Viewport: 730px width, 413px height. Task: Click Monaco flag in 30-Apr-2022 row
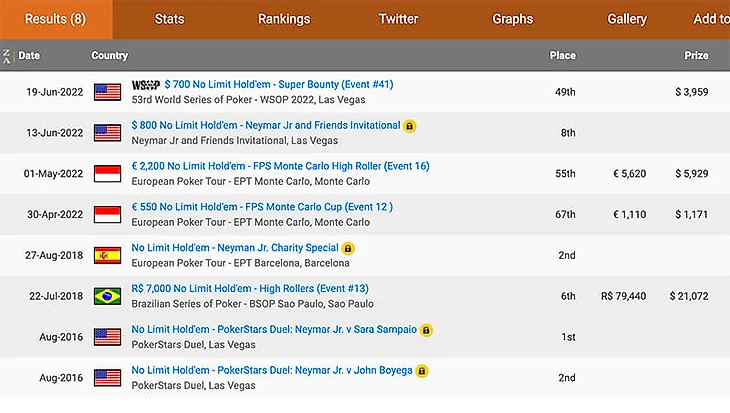[x=108, y=215]
